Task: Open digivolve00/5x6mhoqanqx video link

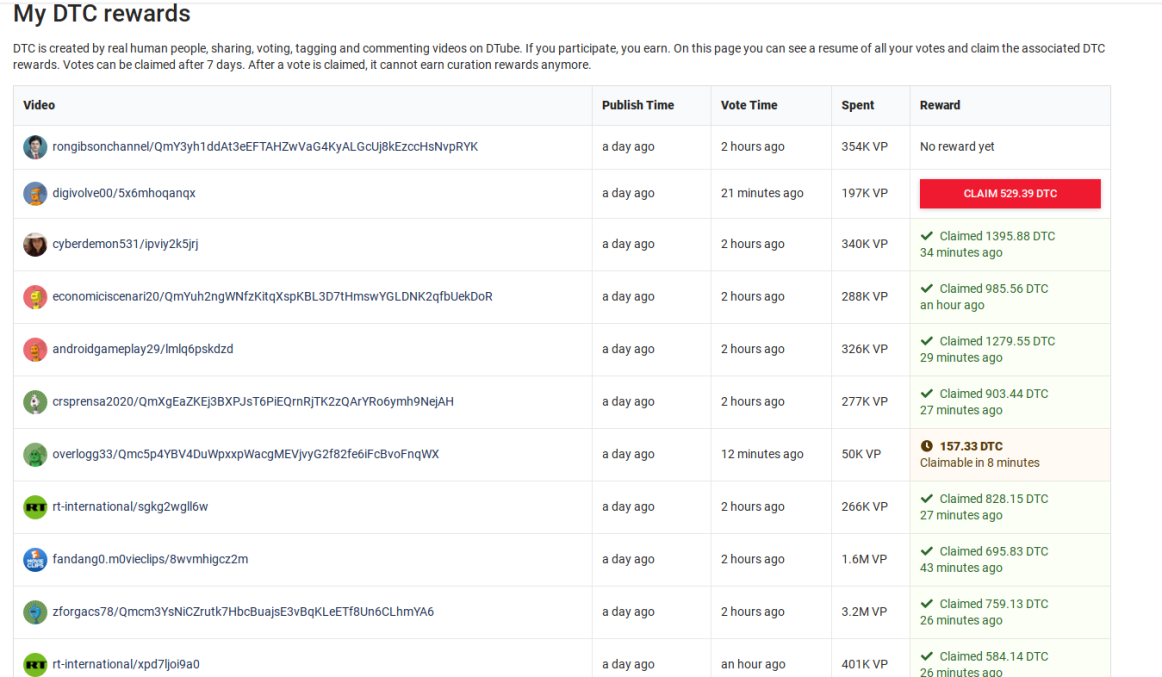Action: 124,194
